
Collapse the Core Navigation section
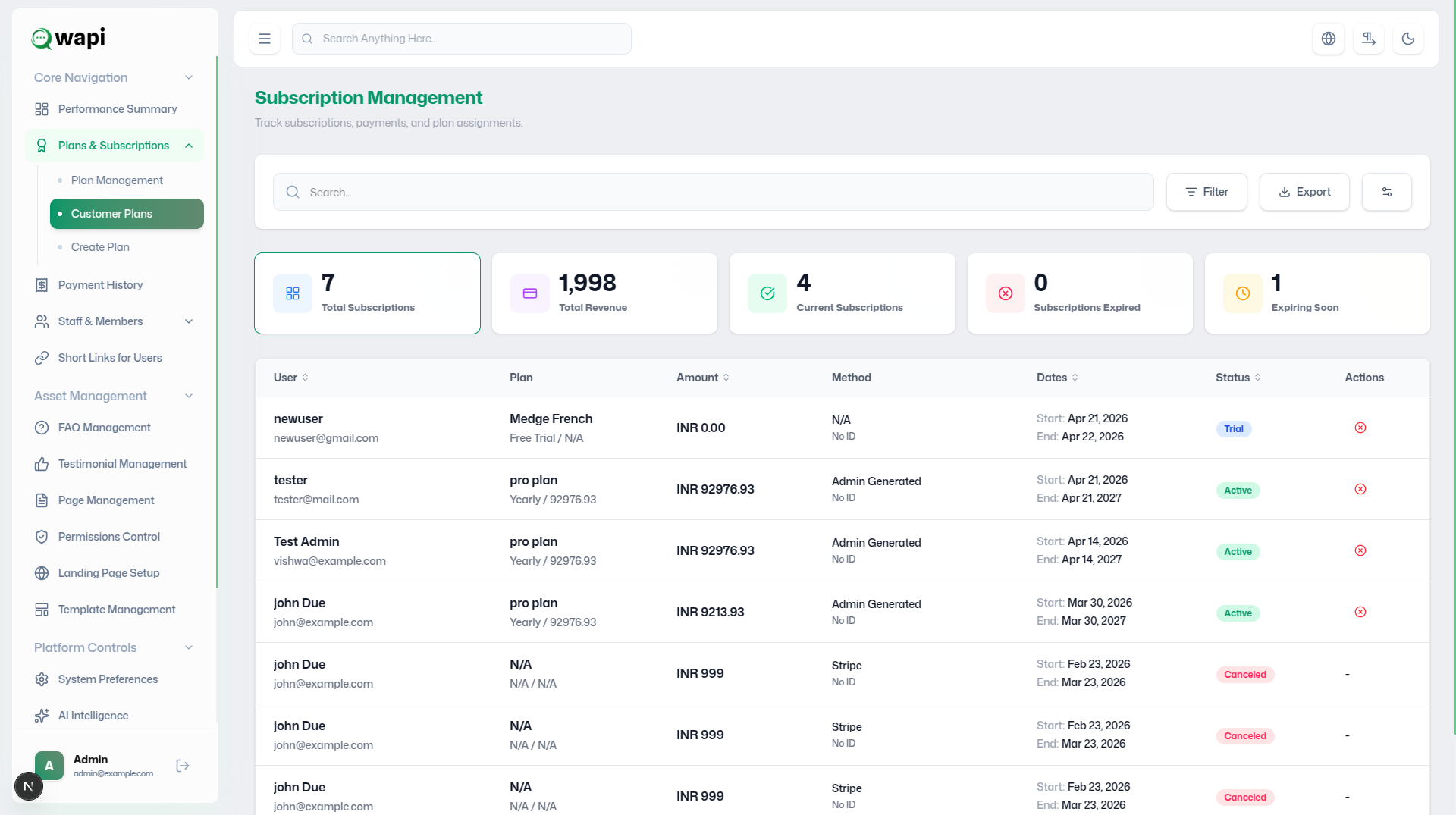114,77
